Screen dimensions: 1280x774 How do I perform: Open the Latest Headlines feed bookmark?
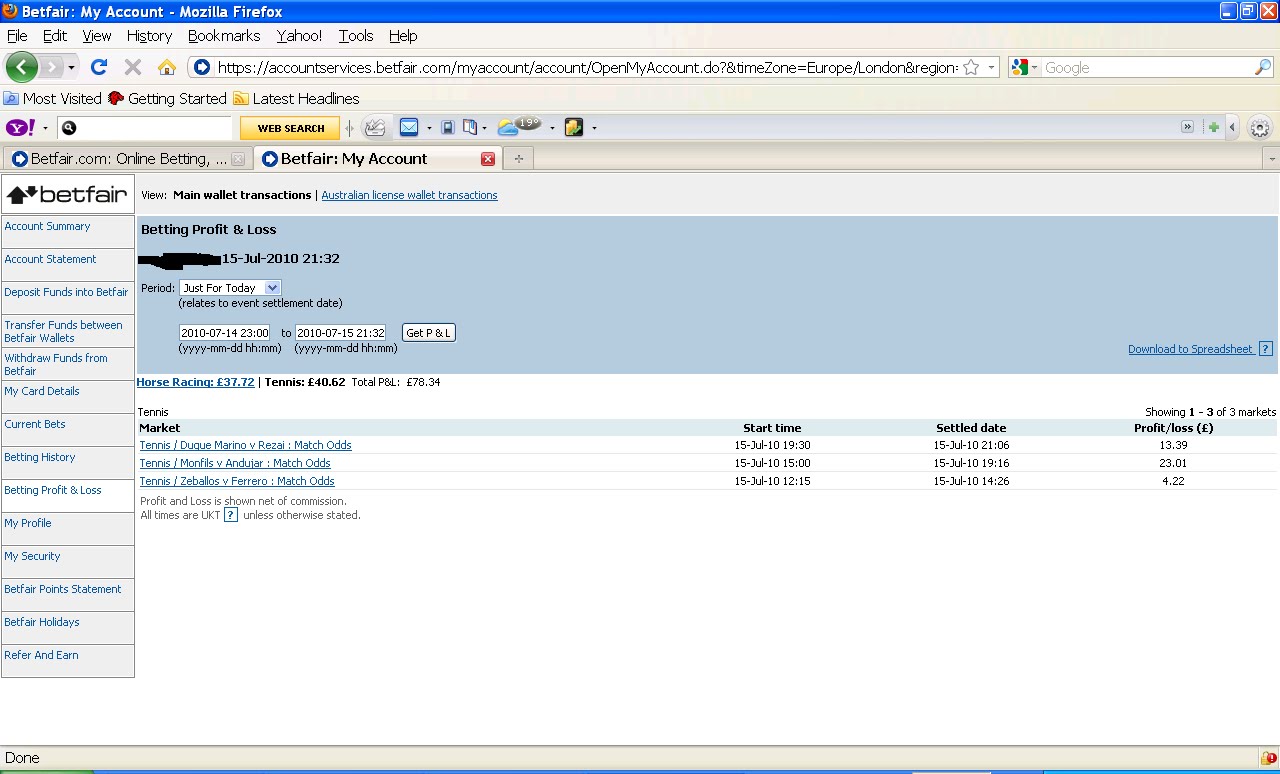(x=296, y=98)
